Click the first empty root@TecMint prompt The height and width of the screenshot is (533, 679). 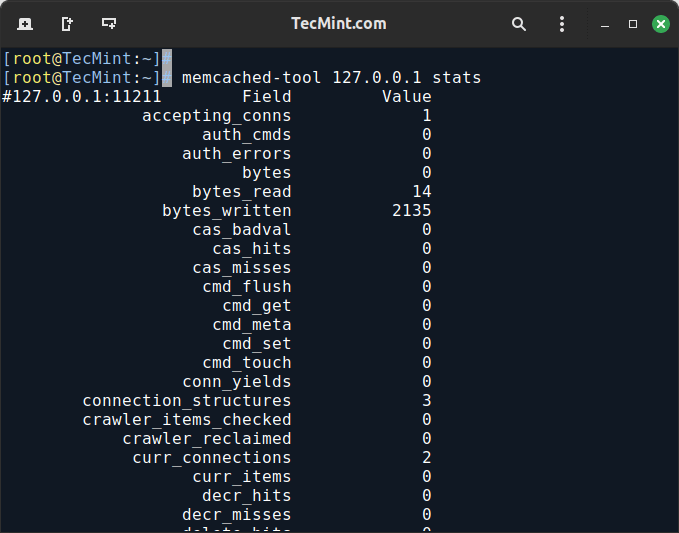[x=87, y=59]
